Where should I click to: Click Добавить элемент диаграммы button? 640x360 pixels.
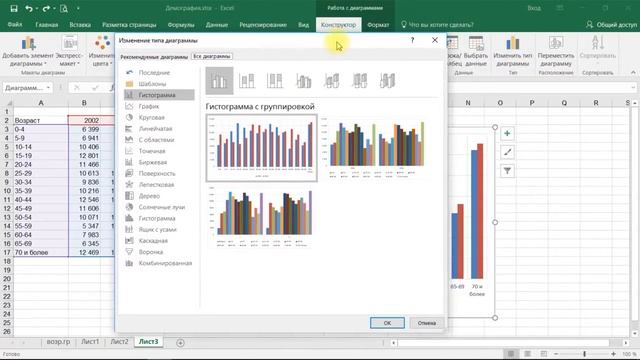(28, 51)
